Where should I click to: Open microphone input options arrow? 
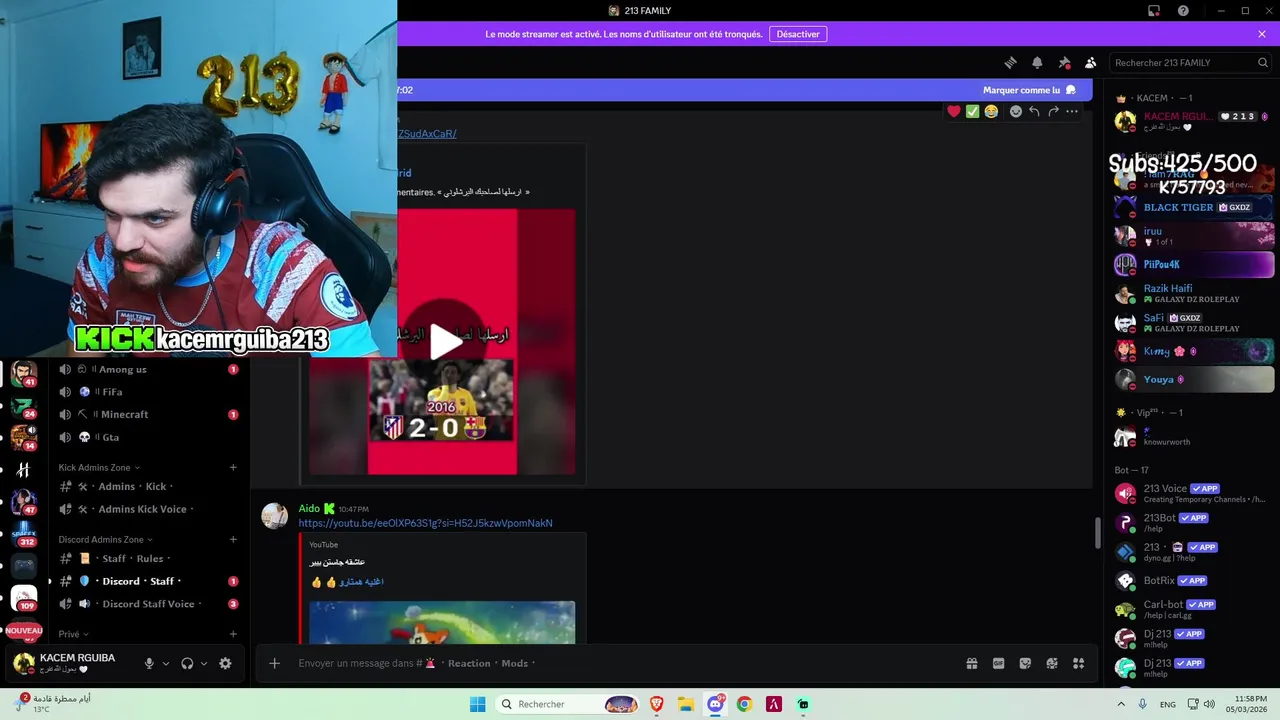click(x=166, y=663)
